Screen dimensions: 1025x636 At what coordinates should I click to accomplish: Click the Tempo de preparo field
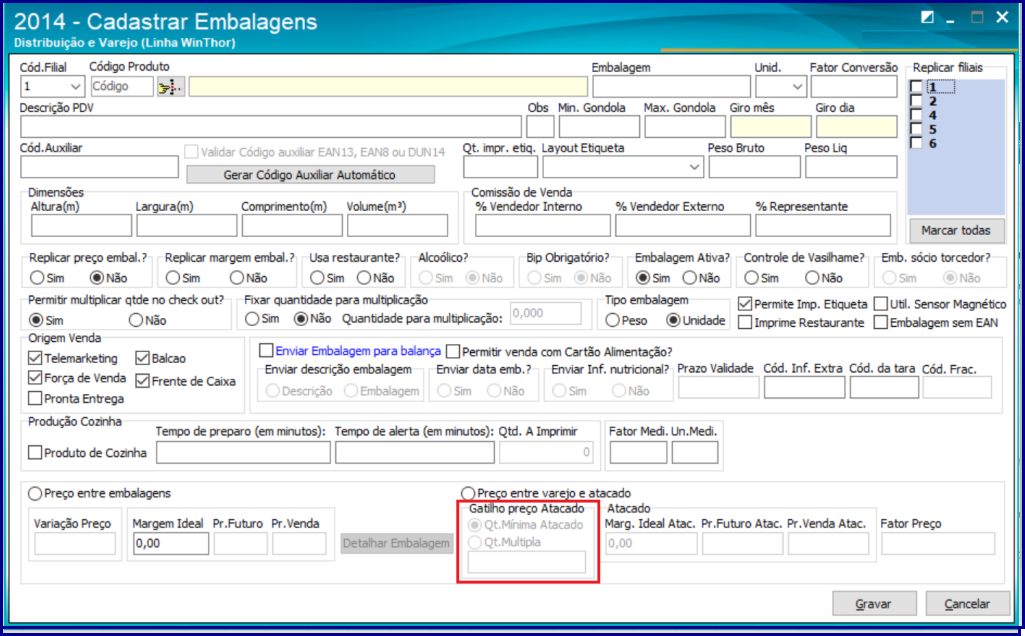tap(243, 452)
